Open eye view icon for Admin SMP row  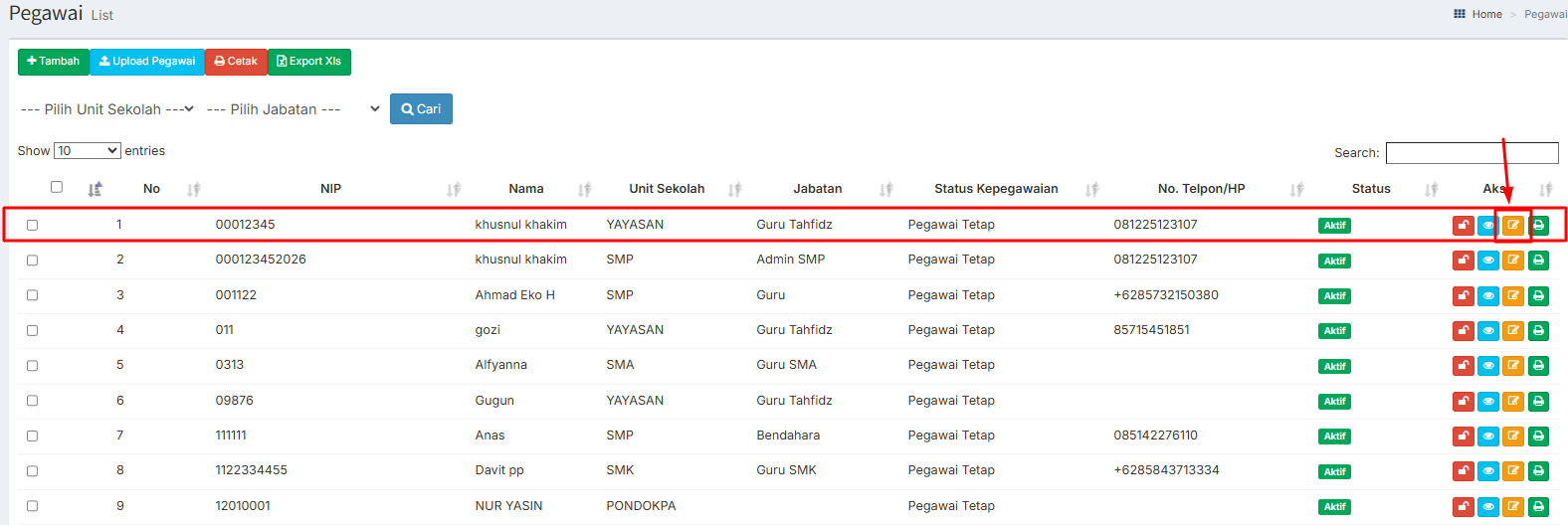(x=1488, y=261)
